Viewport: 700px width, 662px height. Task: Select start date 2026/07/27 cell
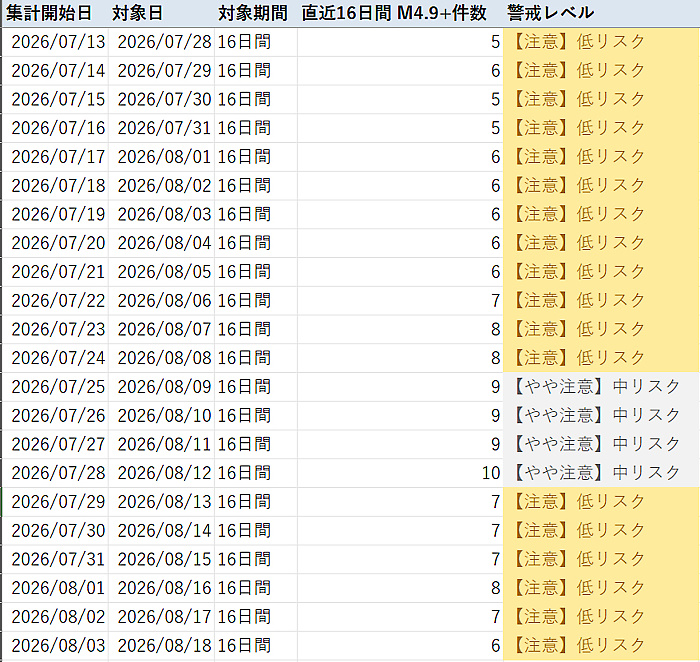[x=55, y=444]
